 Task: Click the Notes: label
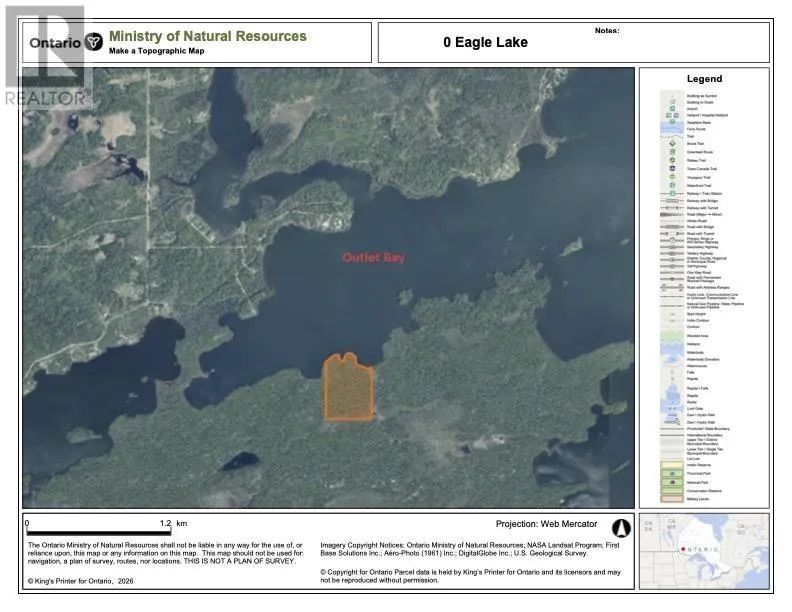tap(607, 30)
